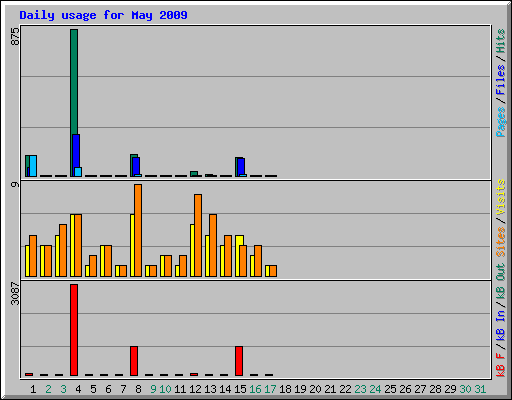Click day label 15 on the x-axis

coord(240,389)
